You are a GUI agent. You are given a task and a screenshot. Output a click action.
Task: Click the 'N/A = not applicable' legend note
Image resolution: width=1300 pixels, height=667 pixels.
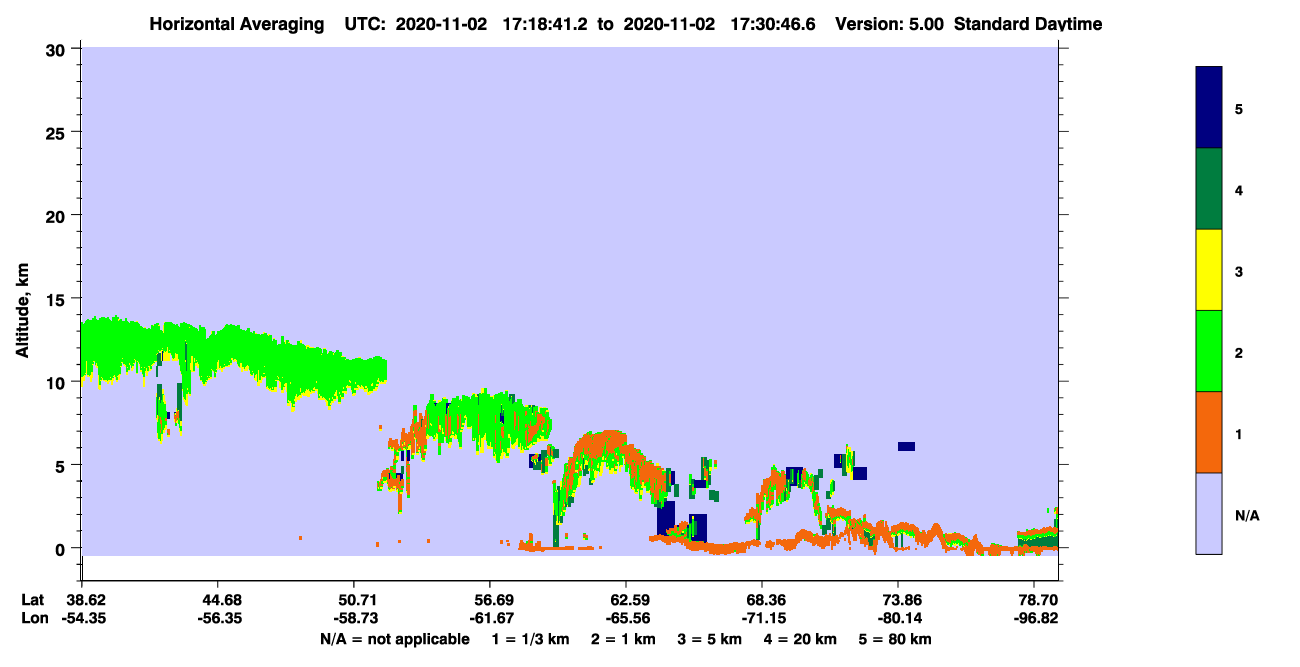(394, 639)
